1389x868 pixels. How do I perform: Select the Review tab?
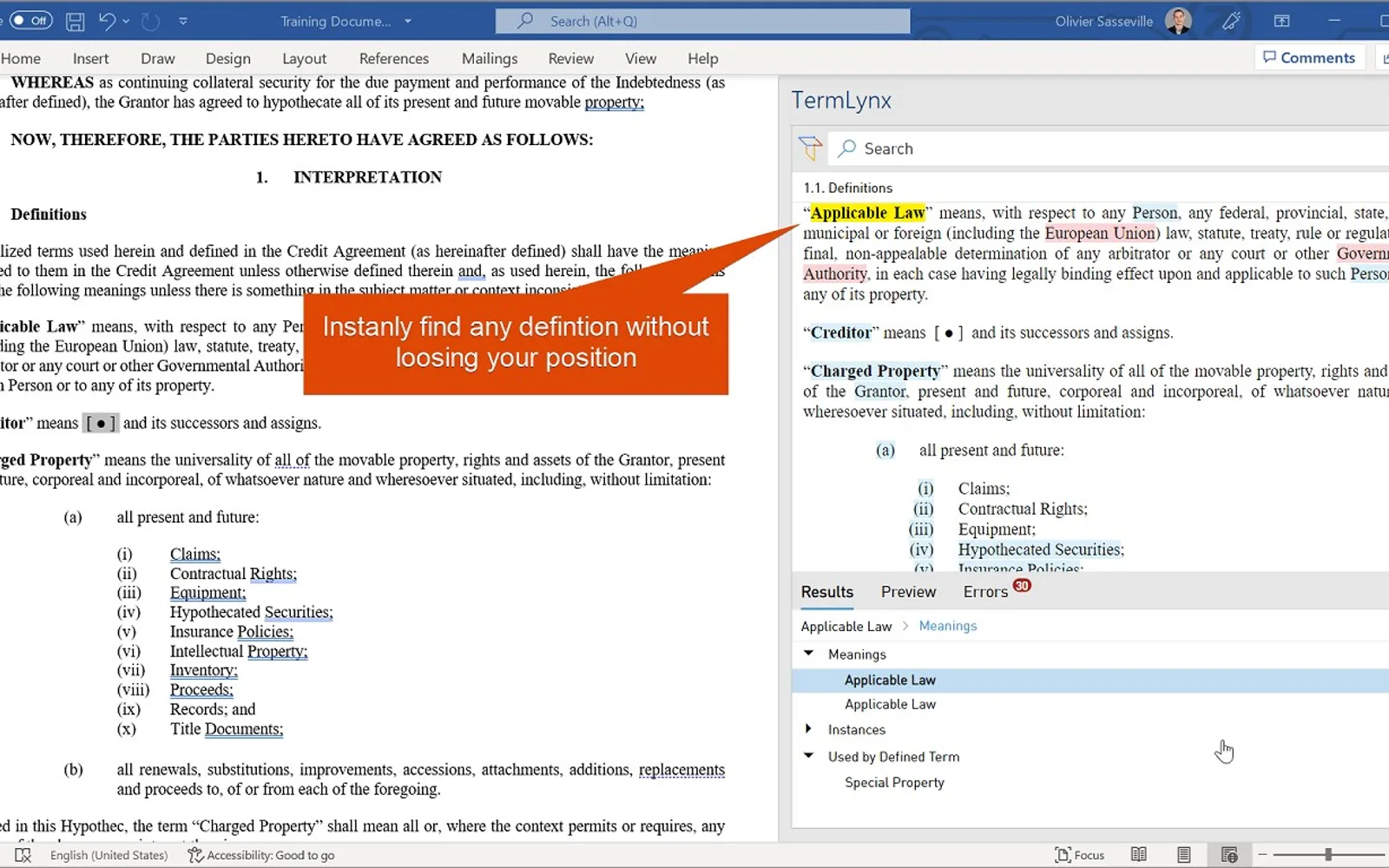pyautogui.click(x=571, y=58)
